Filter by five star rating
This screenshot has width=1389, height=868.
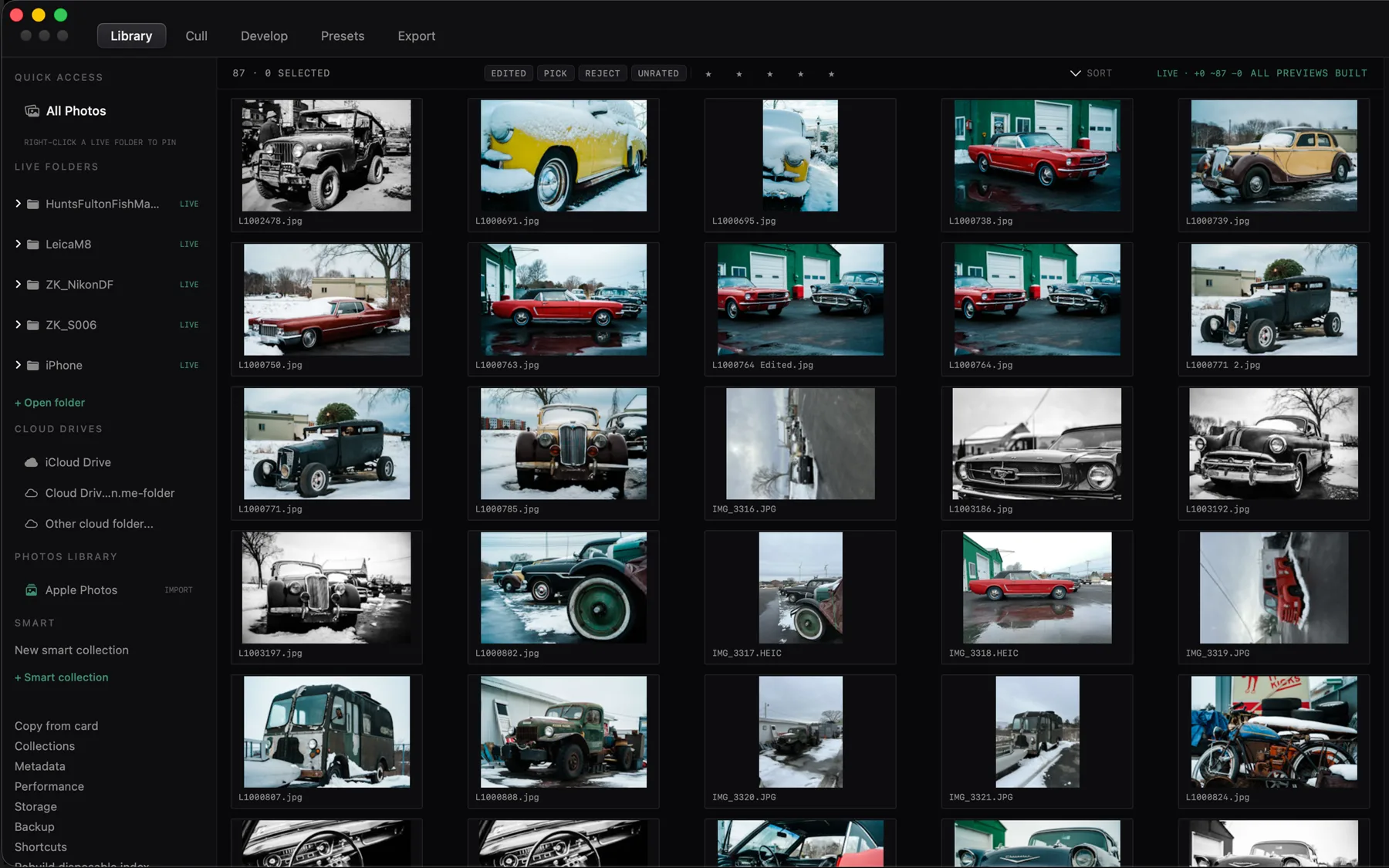[831, 74]
